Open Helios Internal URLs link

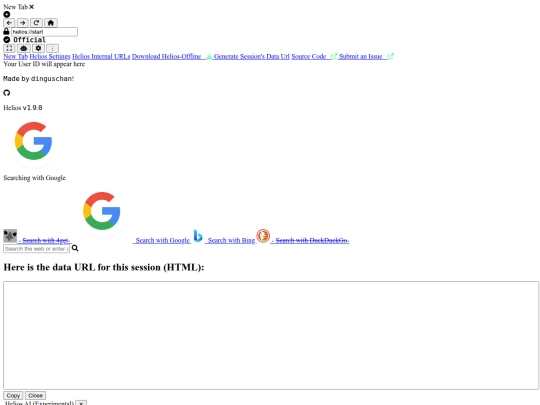pos(101,56)
